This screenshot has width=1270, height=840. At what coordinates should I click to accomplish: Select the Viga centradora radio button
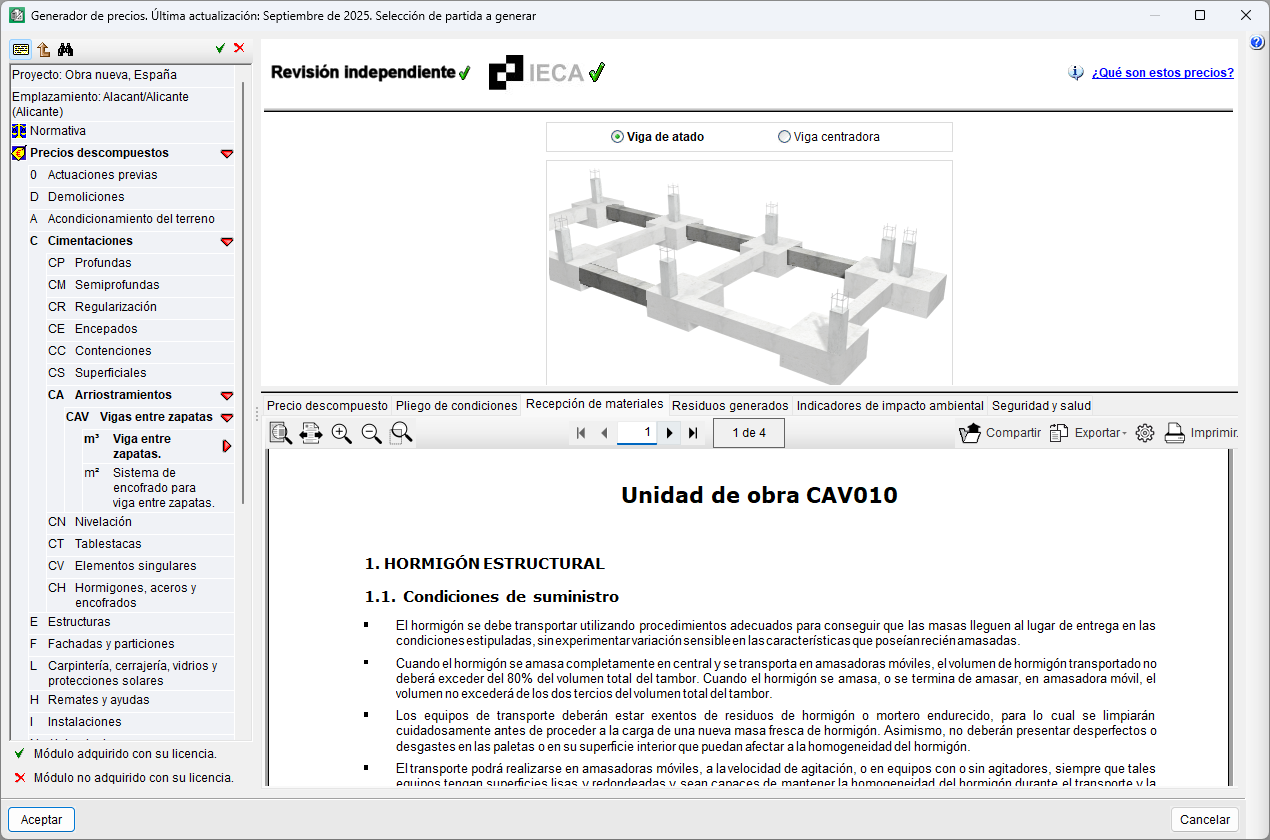784,137
